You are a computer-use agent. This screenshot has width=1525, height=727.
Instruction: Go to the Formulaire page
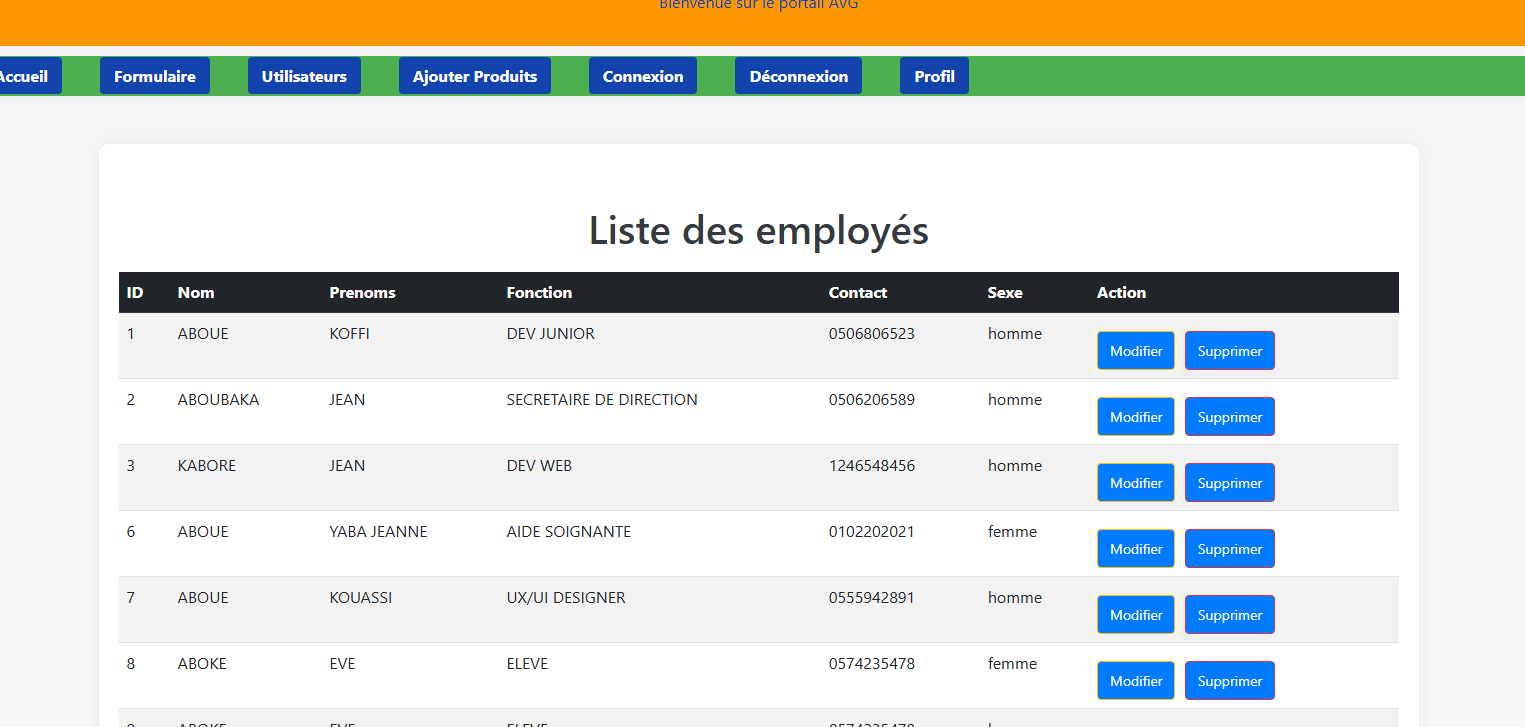(x=155, y=76)
